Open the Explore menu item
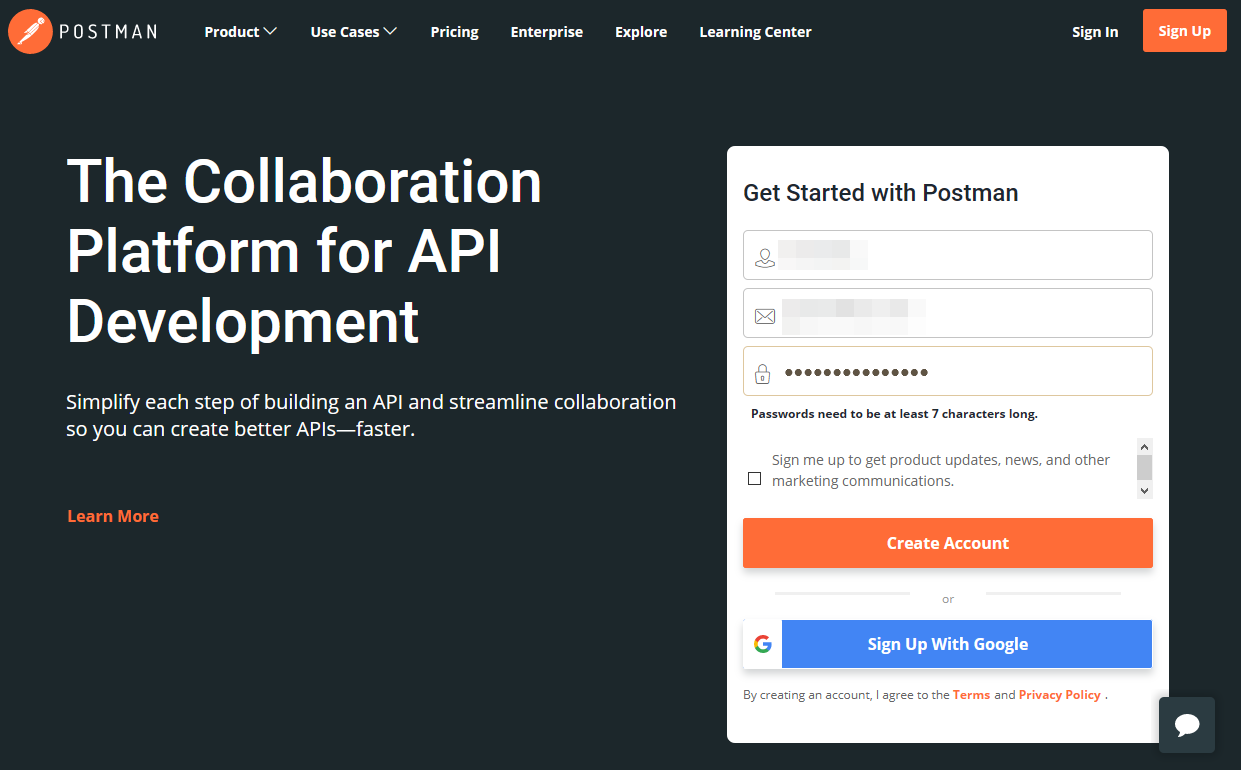This screenshot has height=770, width=1241. click(641, 32)
